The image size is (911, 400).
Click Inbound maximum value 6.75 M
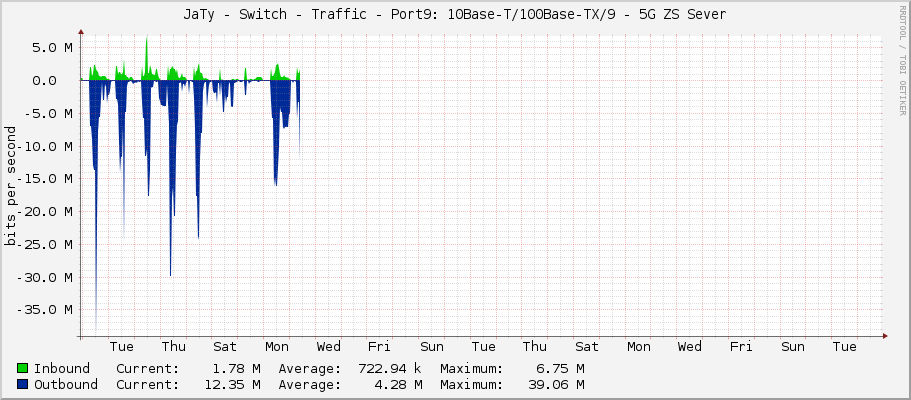(x=560, y=369)
